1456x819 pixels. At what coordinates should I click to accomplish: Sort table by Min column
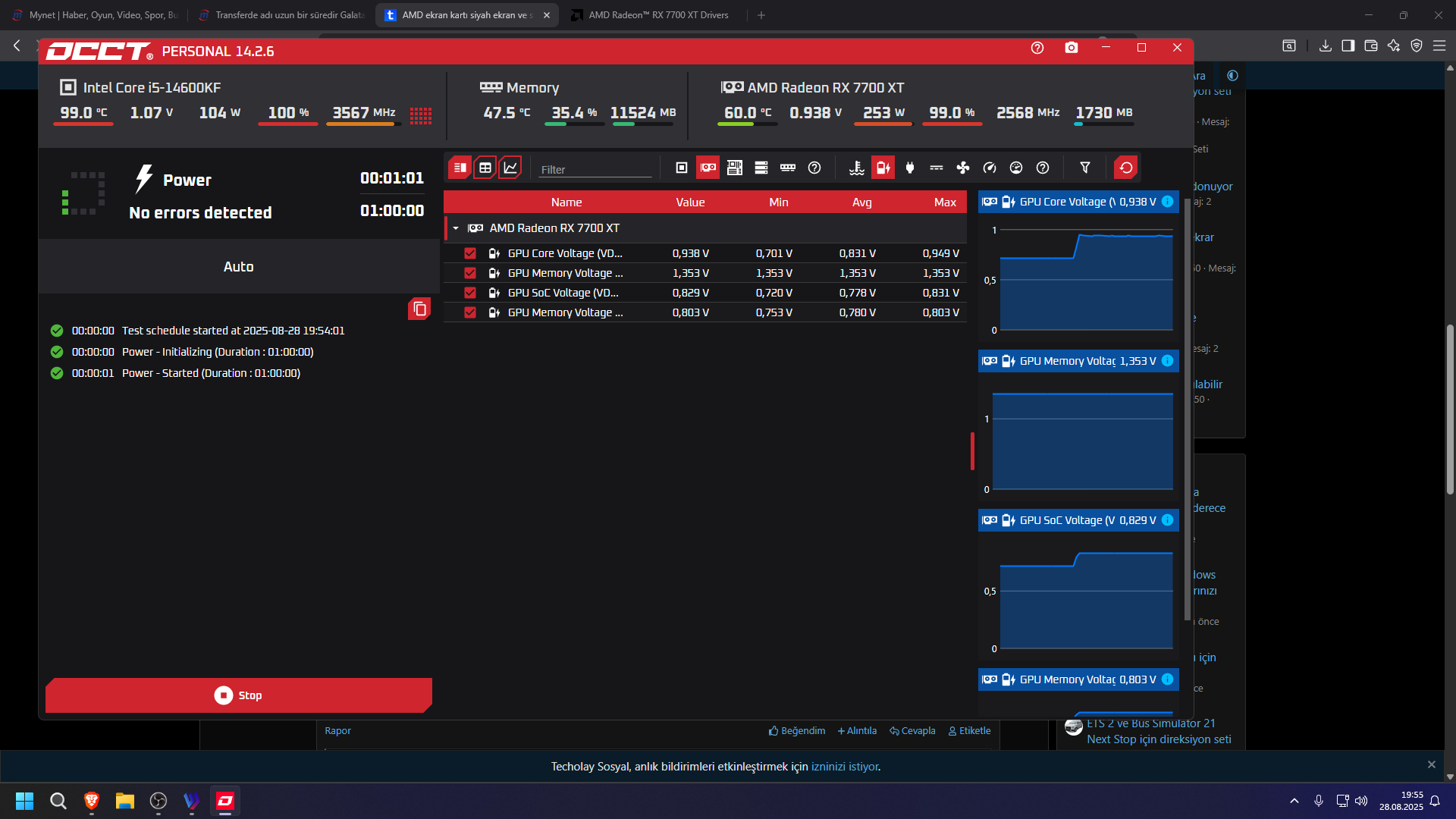pos(779,202)
